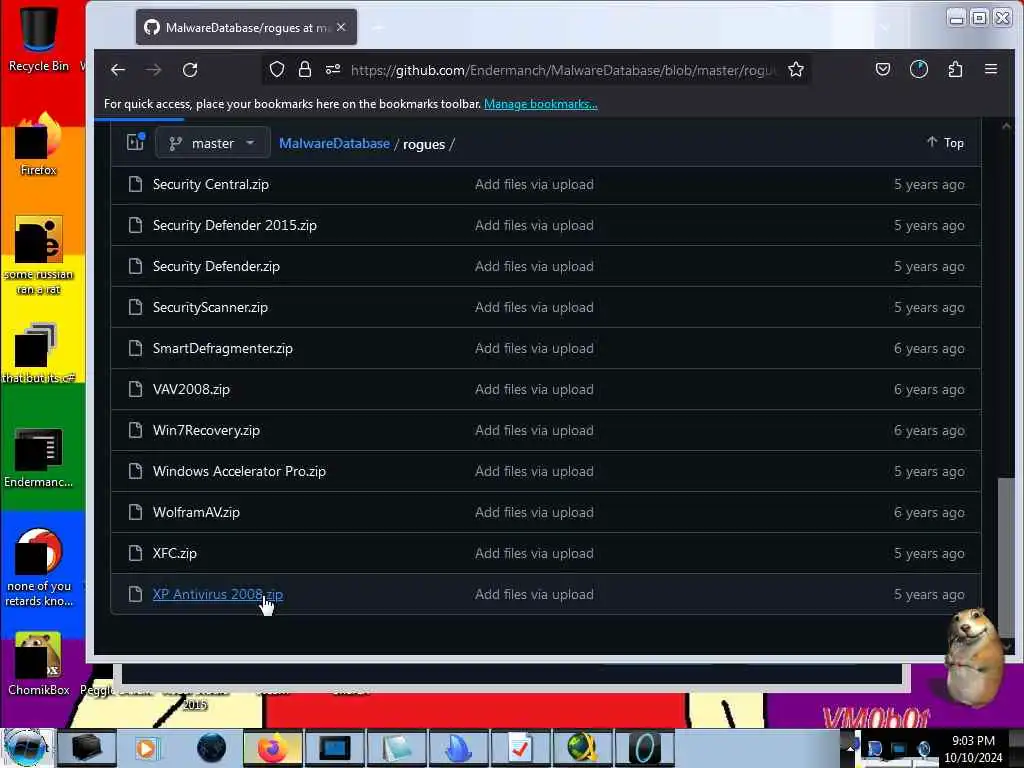Select the MalwareDatabase/rogues browser tab
Viewport: 1024px width, 768px height.
[246, 27]
